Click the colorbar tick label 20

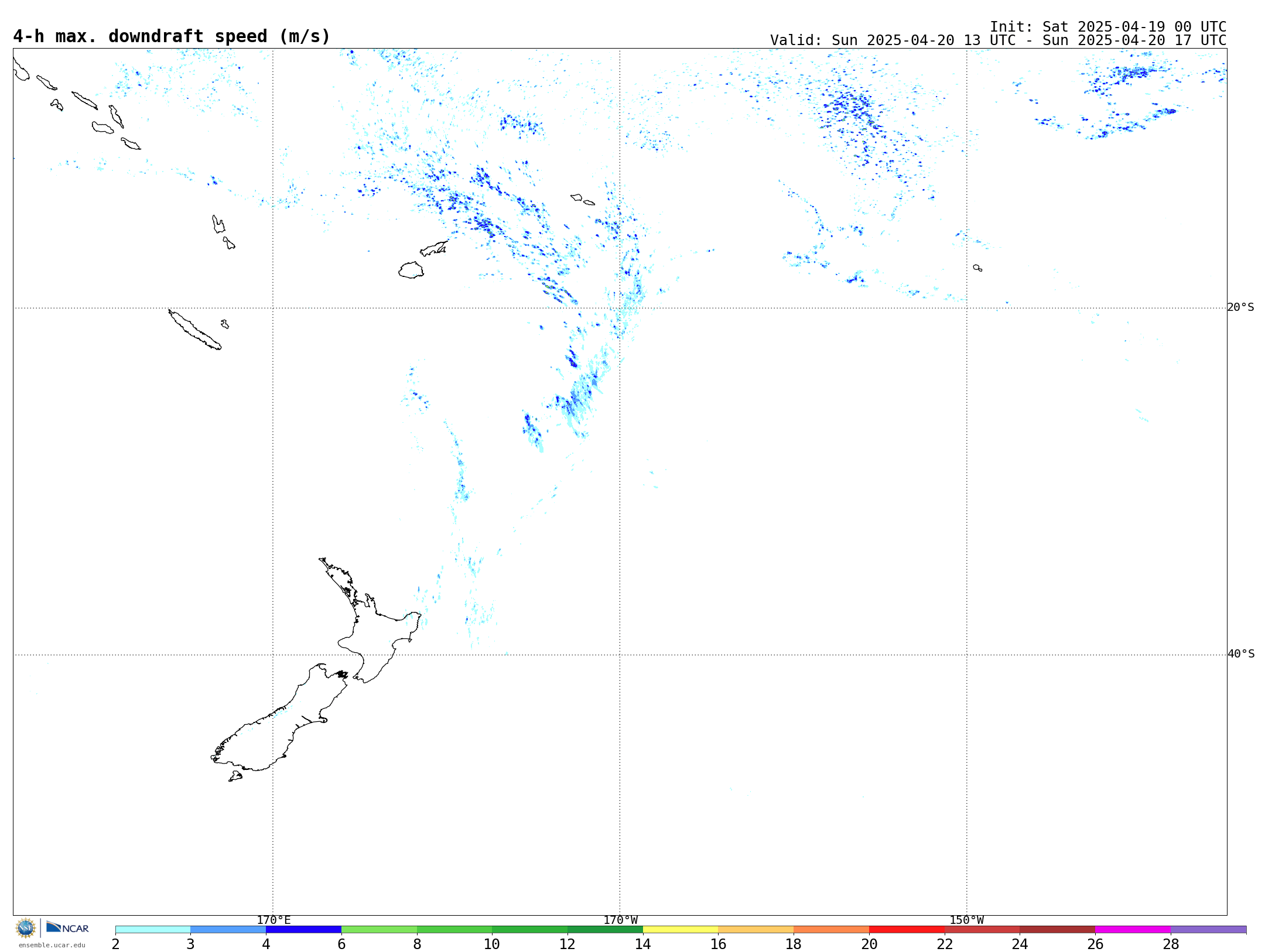869,944
